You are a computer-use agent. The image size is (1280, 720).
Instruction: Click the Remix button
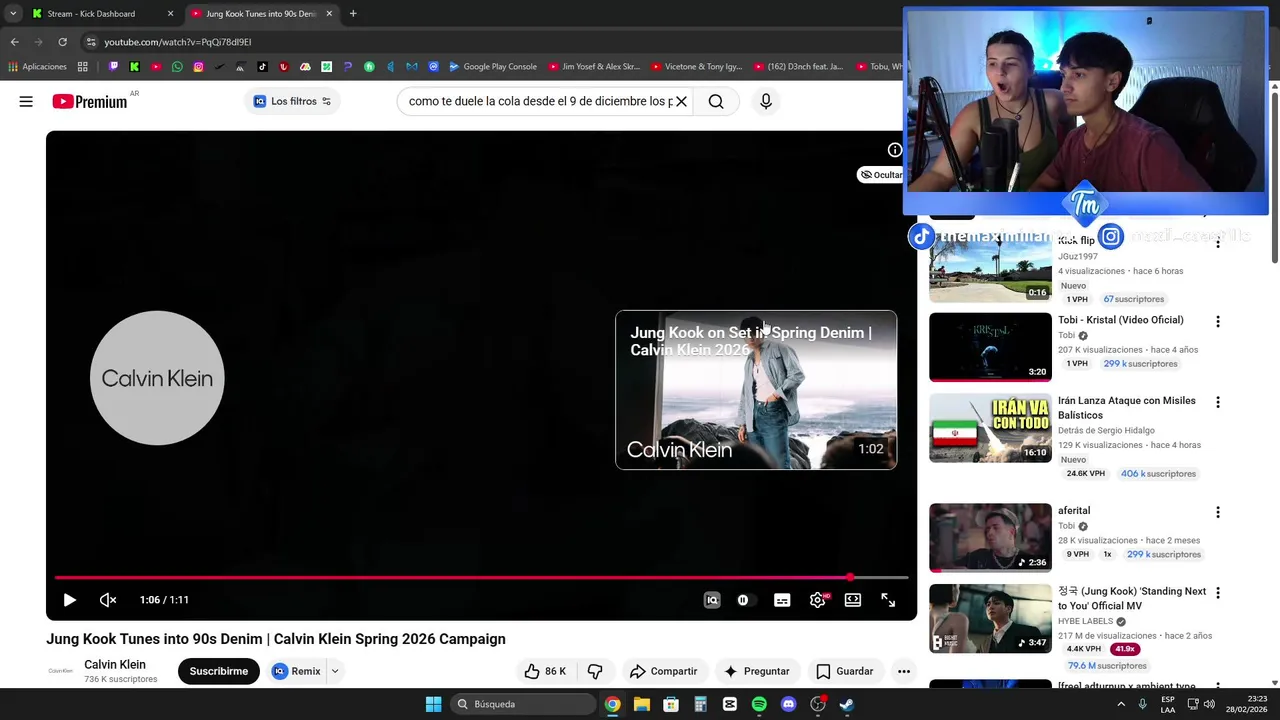pyautogui.click(x=296, y=671)
